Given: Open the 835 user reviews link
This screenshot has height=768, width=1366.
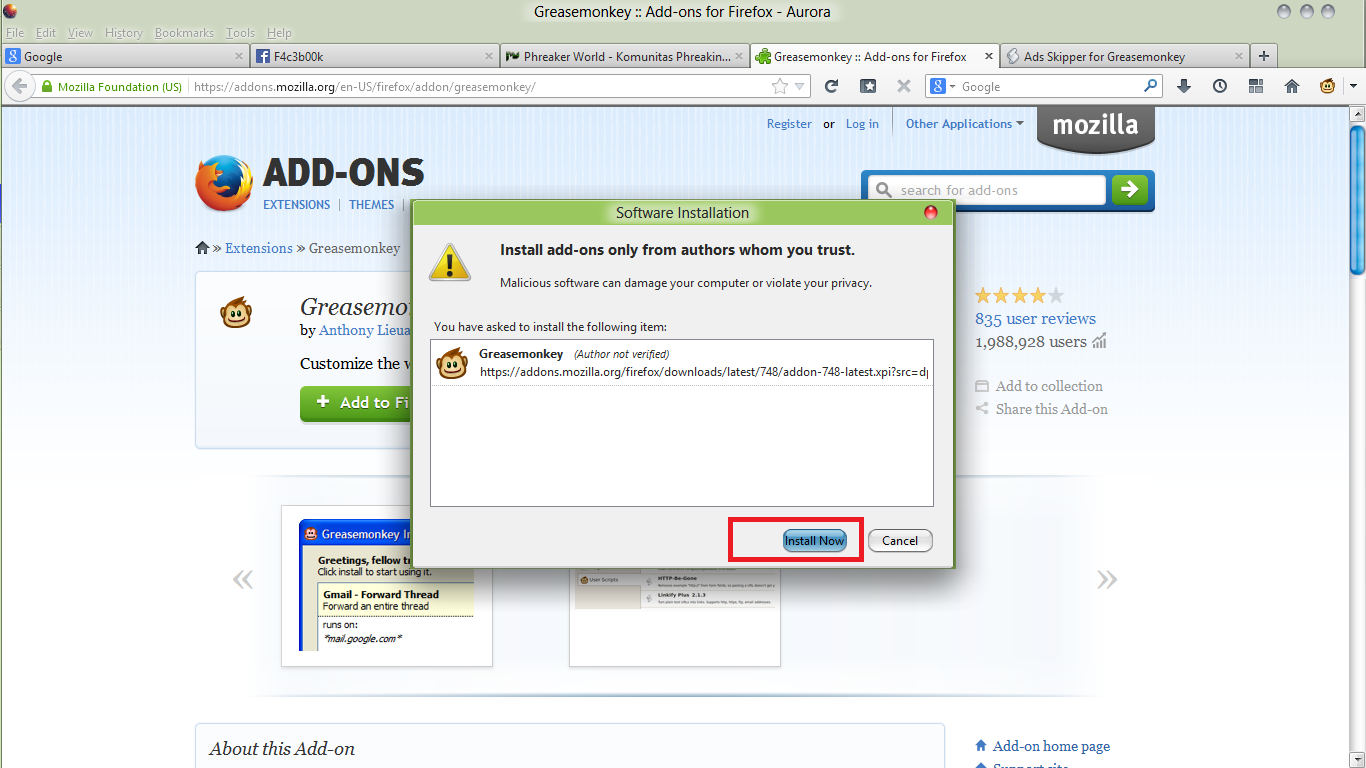Looking at the screenshot, I should 1035,319.
